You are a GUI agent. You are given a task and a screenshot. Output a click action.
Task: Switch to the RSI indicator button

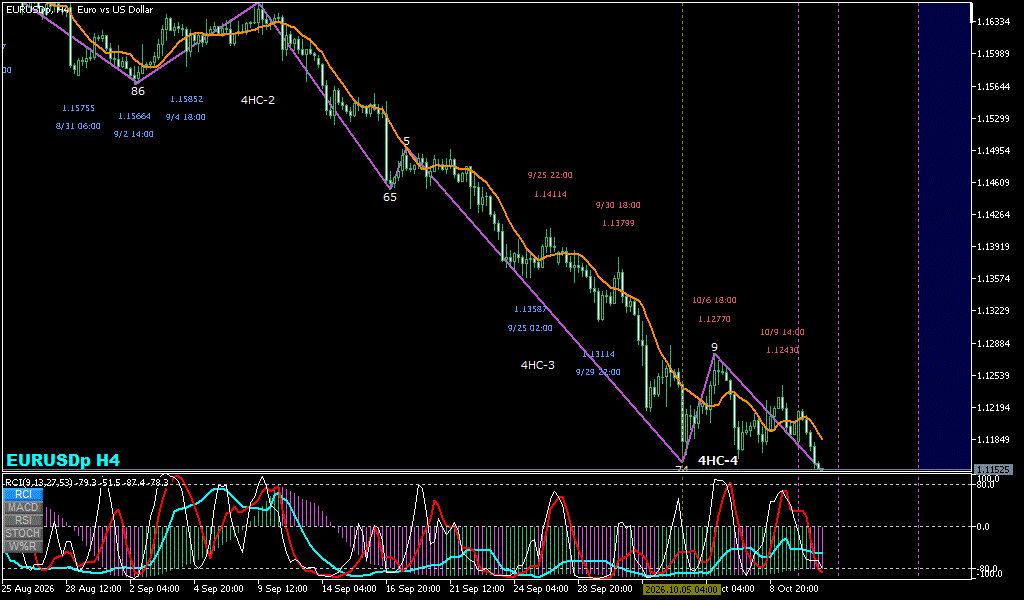coord(24,520)
